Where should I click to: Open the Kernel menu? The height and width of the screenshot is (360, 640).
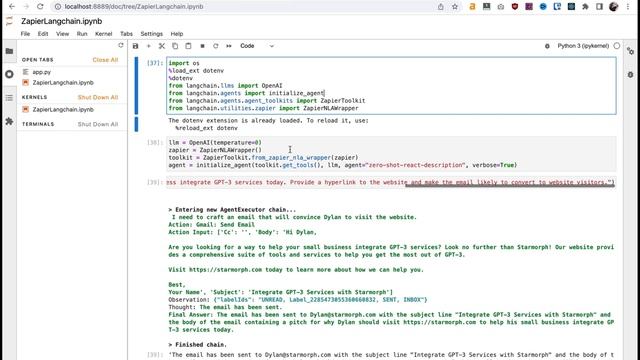coord(104,34)
